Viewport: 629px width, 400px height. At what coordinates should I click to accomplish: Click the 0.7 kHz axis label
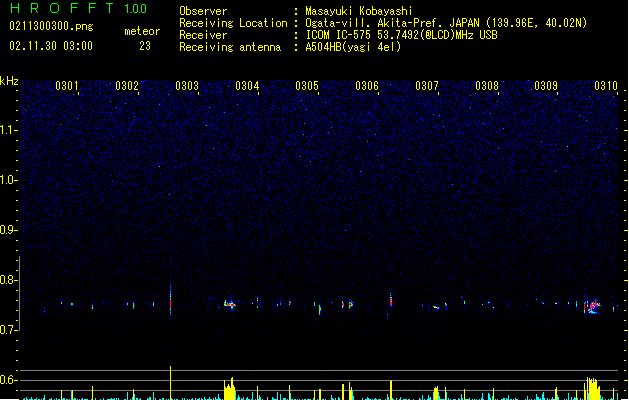(8, 330)
